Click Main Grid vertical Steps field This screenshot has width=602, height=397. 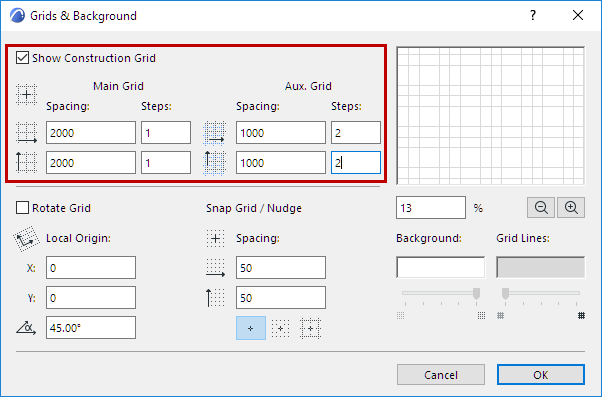(166, 162)
